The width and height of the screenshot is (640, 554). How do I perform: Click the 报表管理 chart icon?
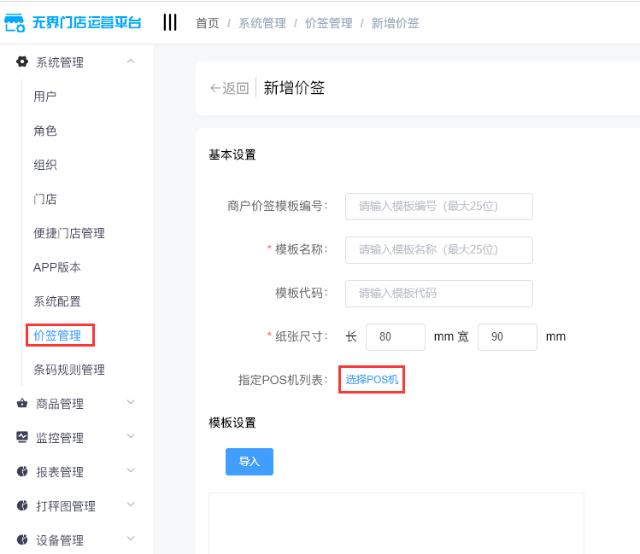(x=22, y=472)
